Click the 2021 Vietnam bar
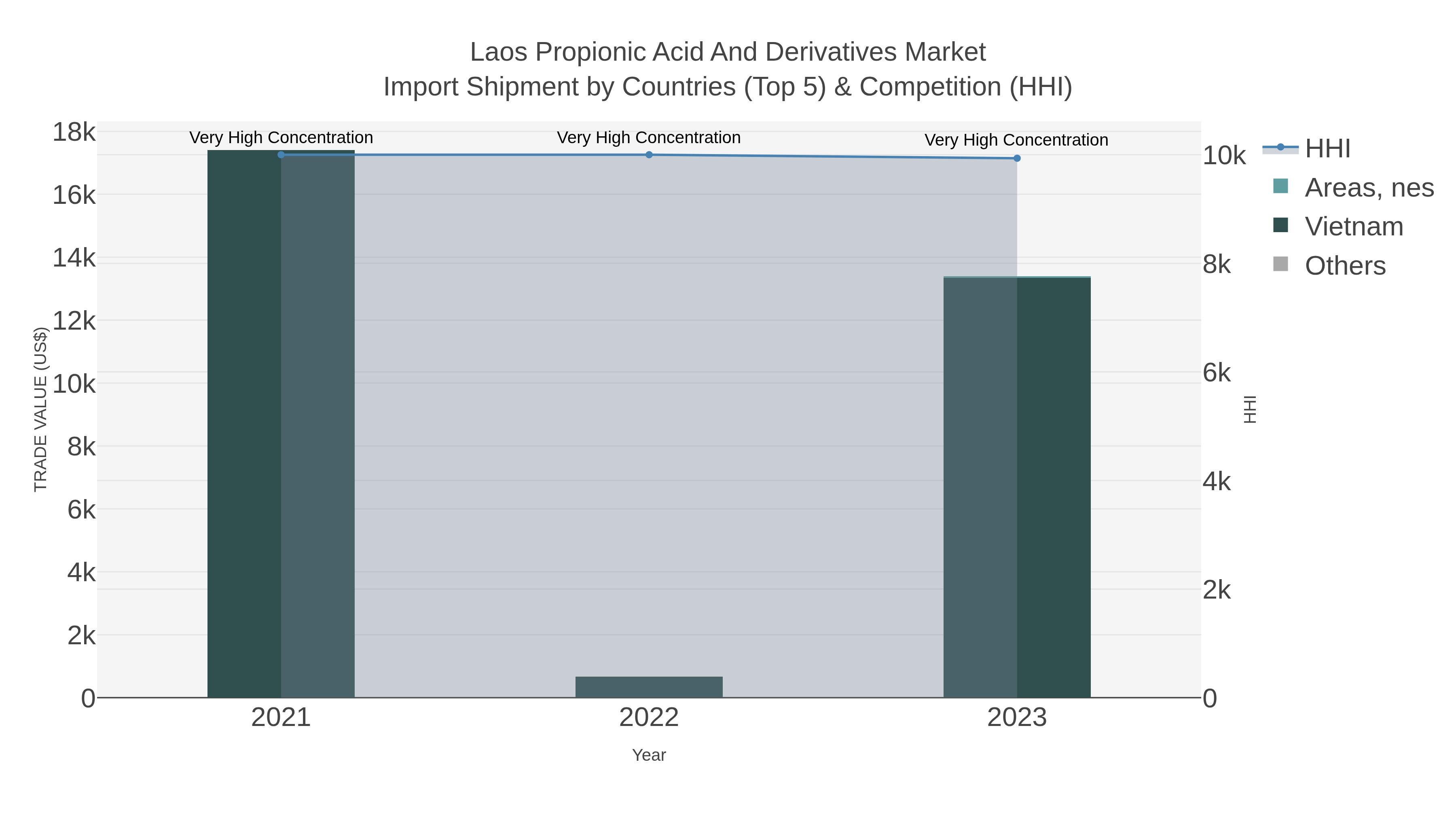 (281, 424)
